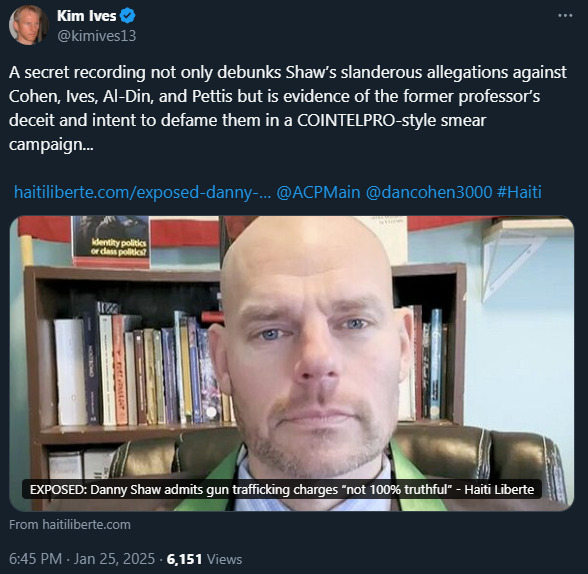The width and height of the screenshot is (588, 574).
Task: Visit the @dancohen3000 mention
Action: pos(429,192)
